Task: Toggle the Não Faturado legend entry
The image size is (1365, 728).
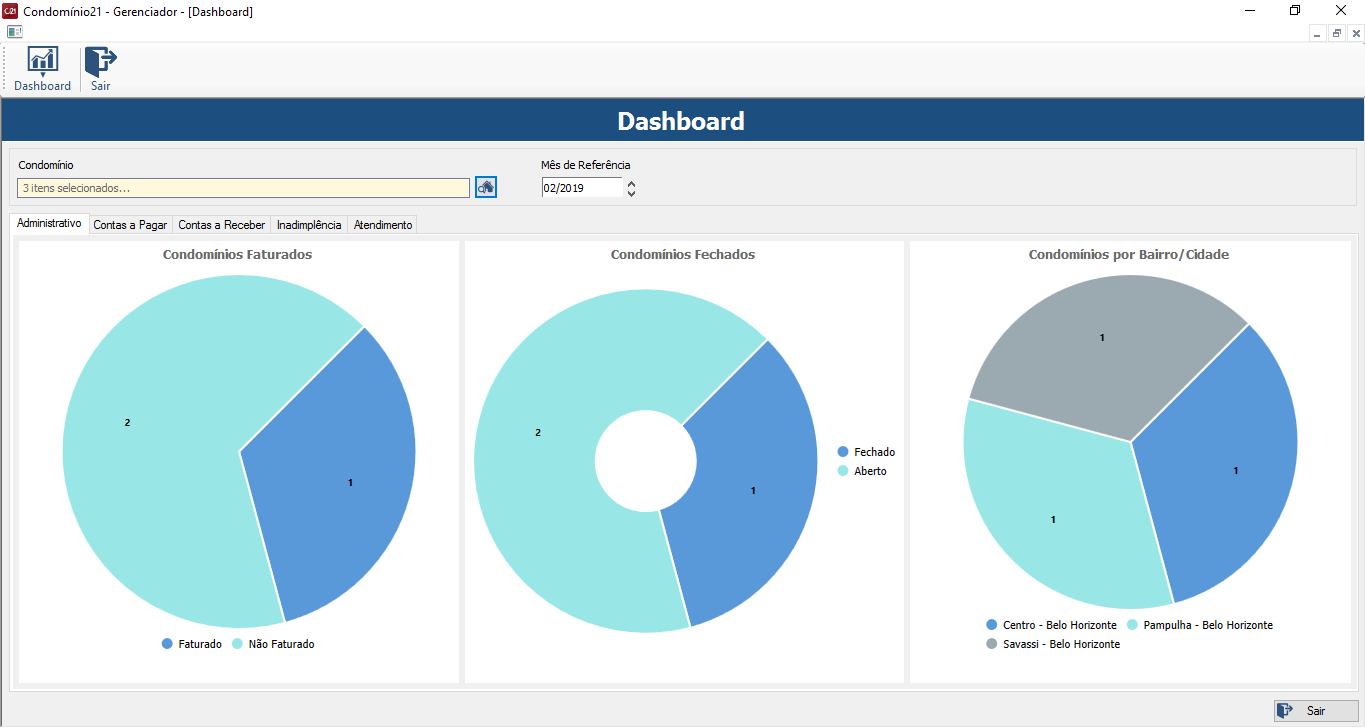Action: (273, 644)
